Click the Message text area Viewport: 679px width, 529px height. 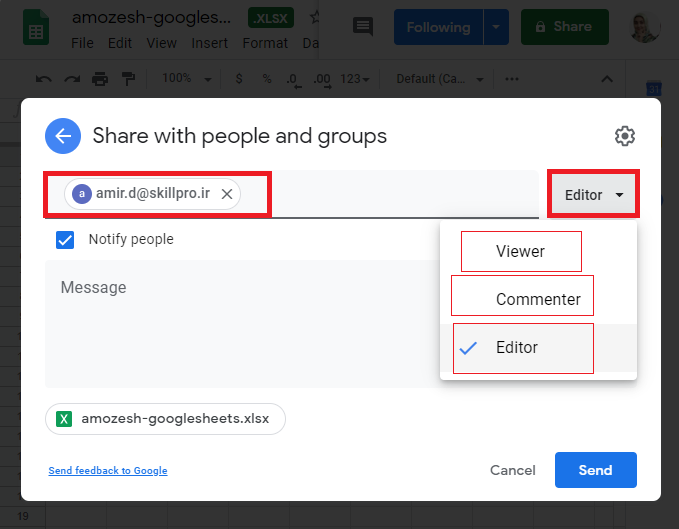point(242,324)
